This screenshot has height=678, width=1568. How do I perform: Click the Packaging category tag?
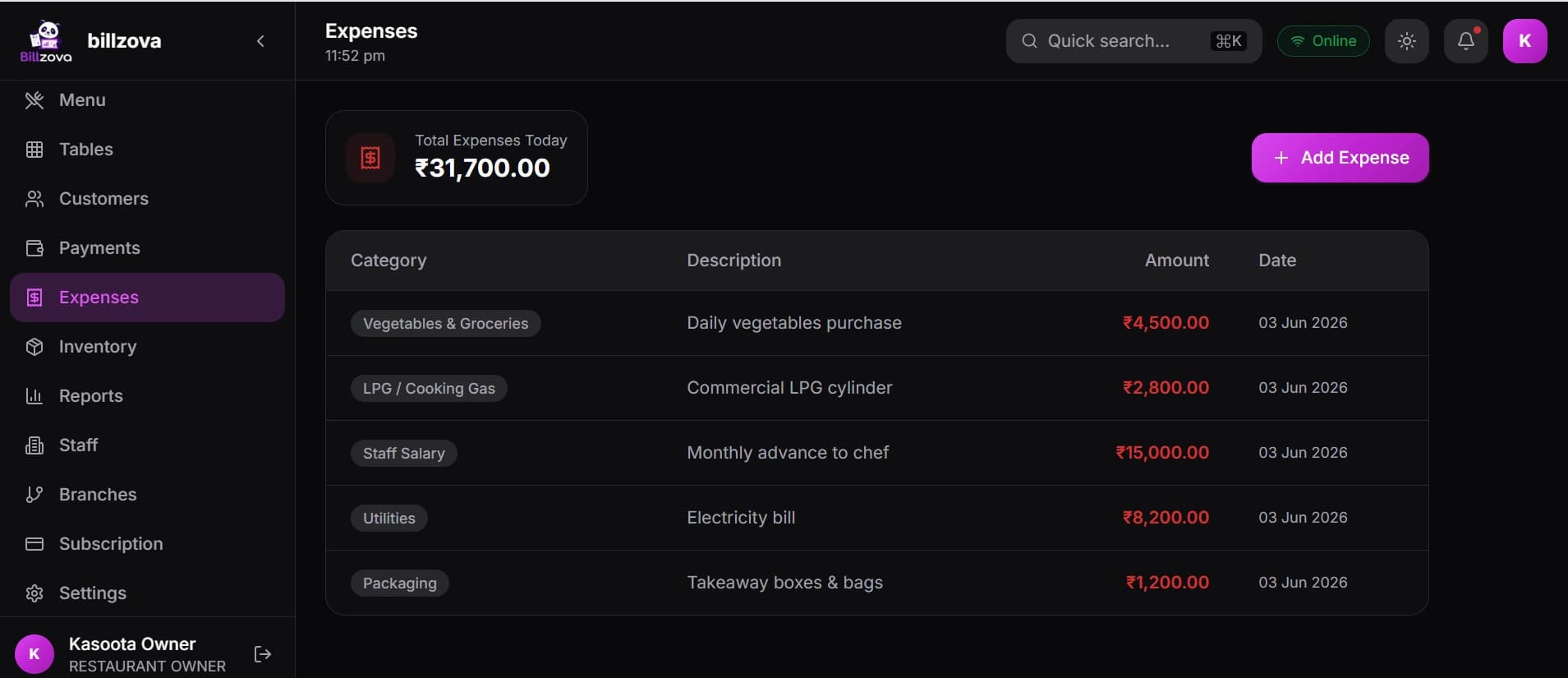coord(400,583)
